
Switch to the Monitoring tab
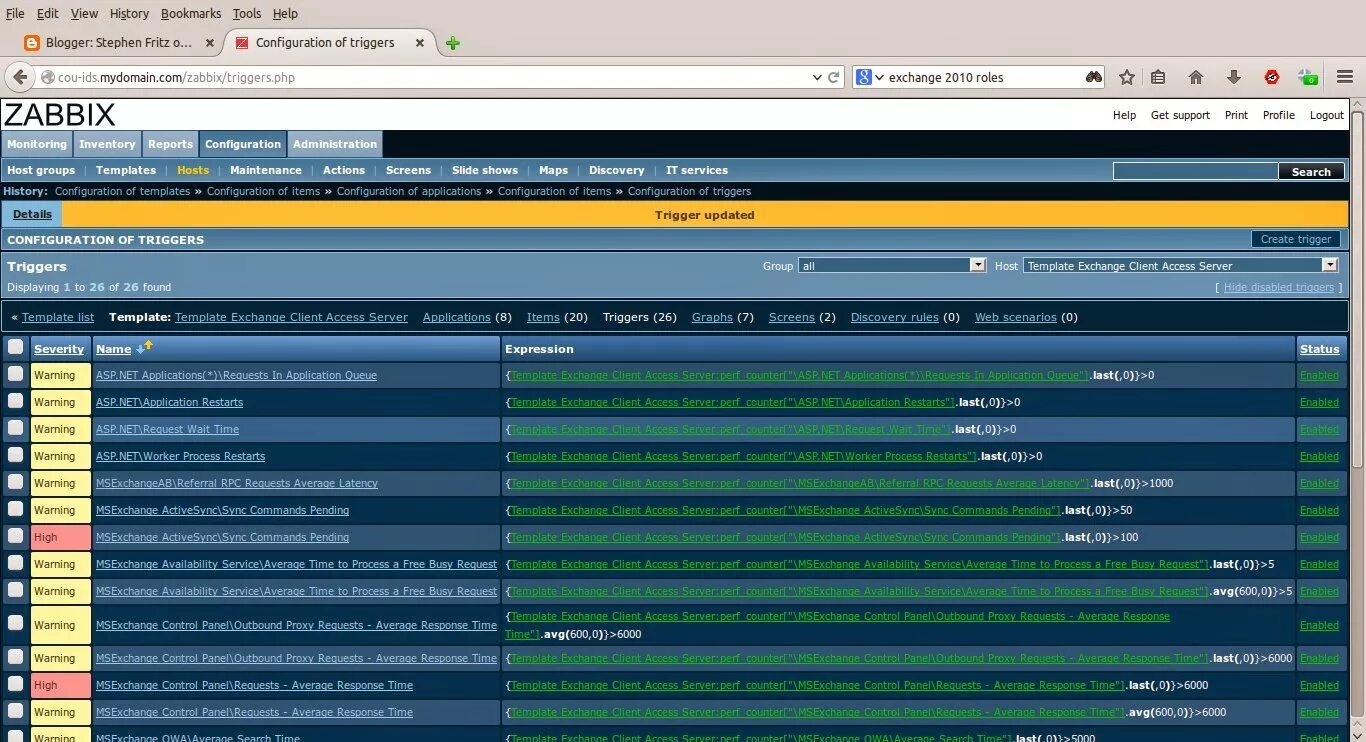point(37,144)
